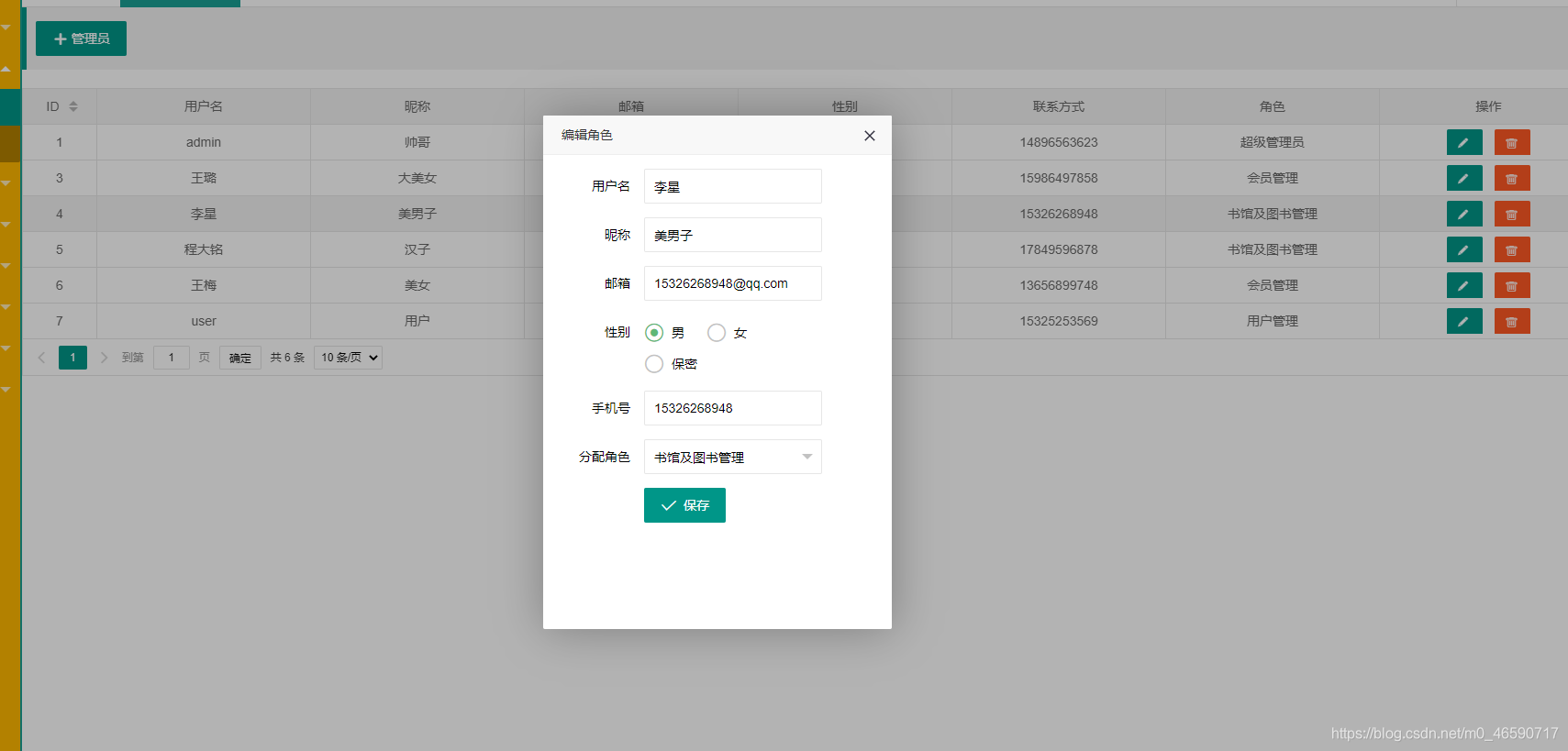Delete the user row with trash icon
The width and height of the screenshot is (1568, 751).
[1512, 322]
